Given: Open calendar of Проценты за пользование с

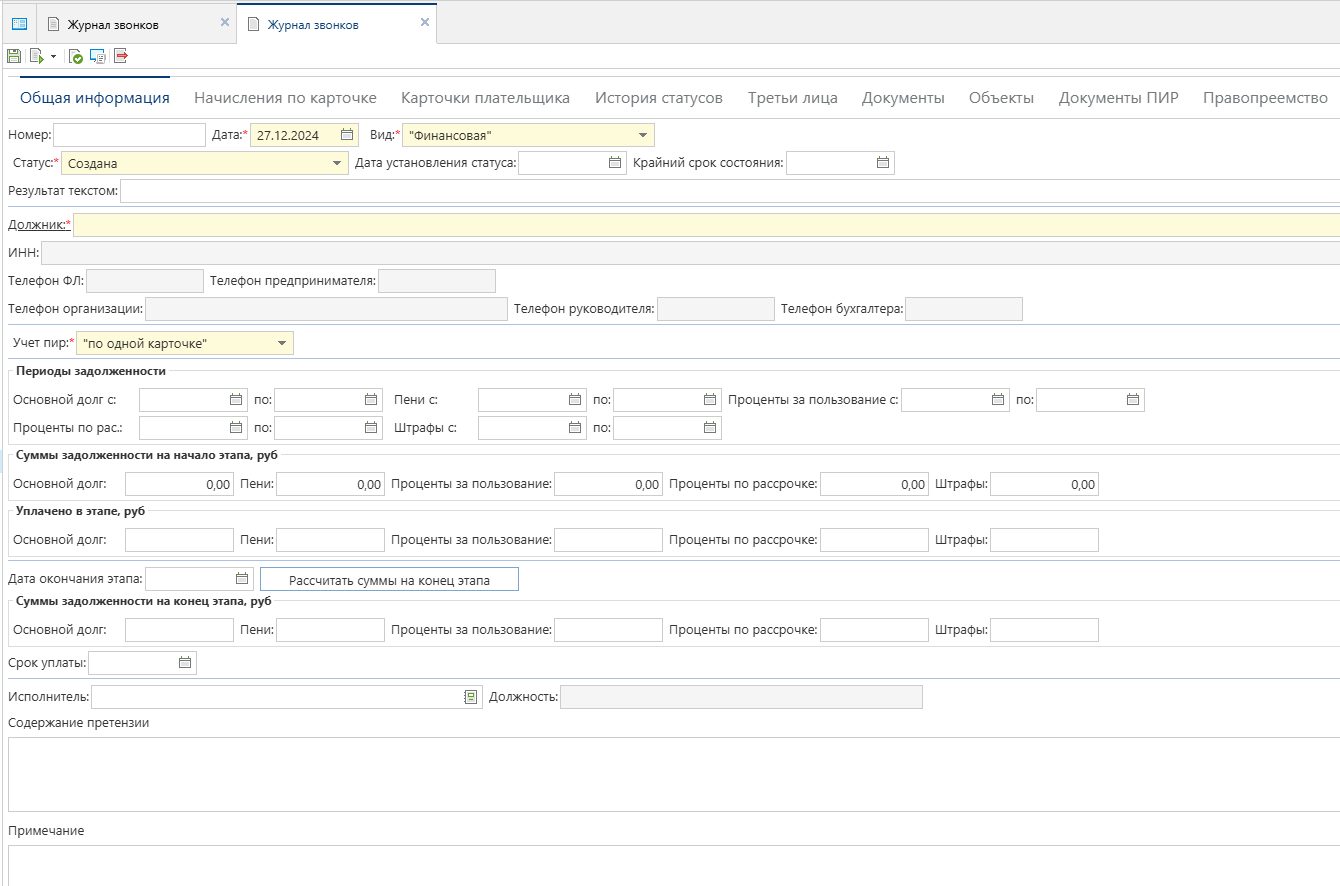Looking at the screenshot, I should (x=998, y=400).
